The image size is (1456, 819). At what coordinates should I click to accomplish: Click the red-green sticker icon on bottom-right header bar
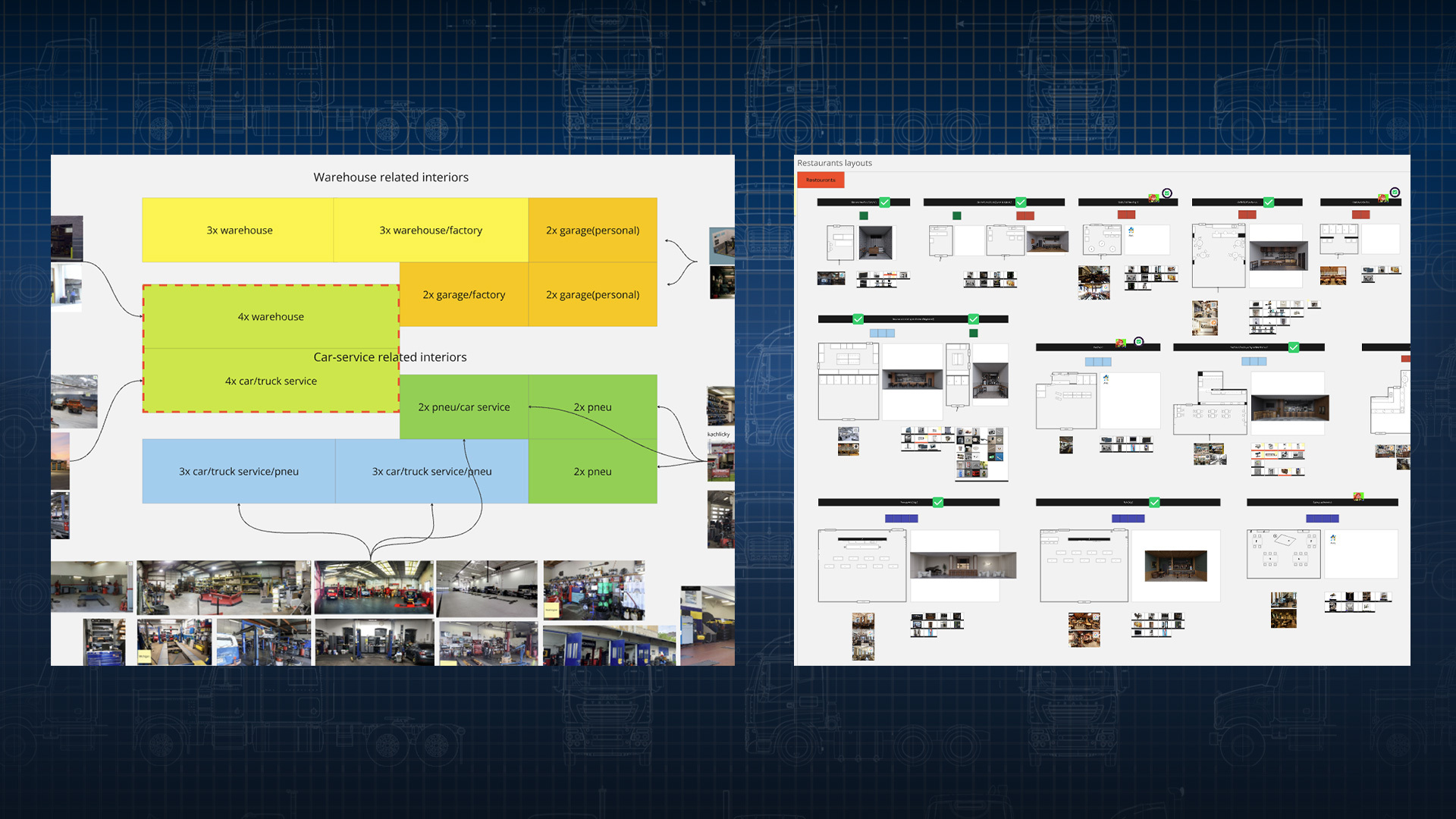coord(1358,497)
